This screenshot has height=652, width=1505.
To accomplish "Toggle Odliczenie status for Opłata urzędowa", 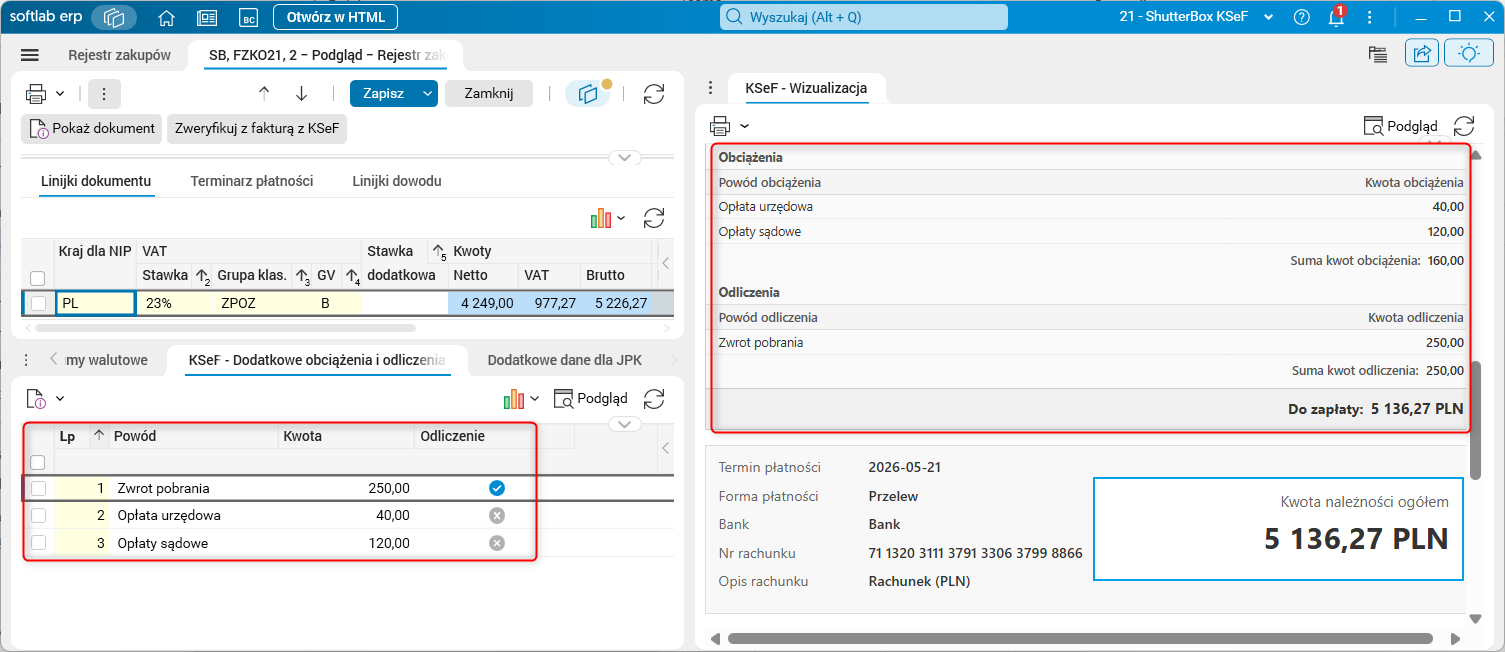I will 497,515.
